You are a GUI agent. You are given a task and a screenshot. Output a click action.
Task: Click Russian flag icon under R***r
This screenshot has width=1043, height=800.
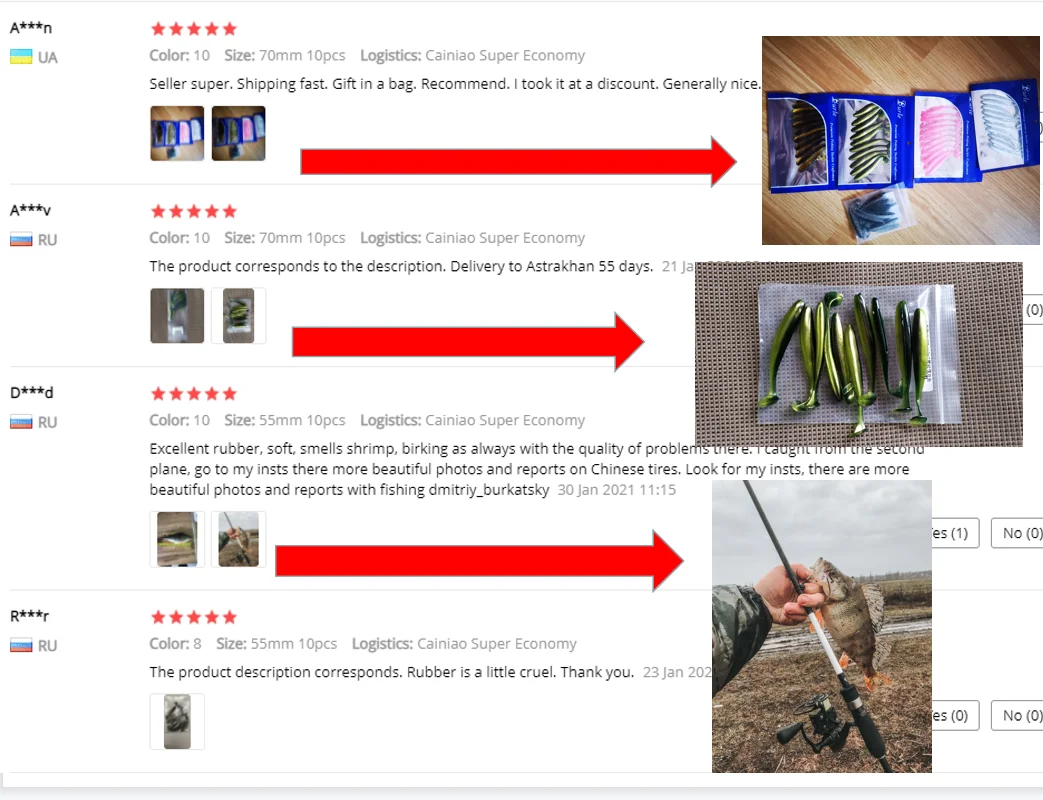tap(21, 645)
